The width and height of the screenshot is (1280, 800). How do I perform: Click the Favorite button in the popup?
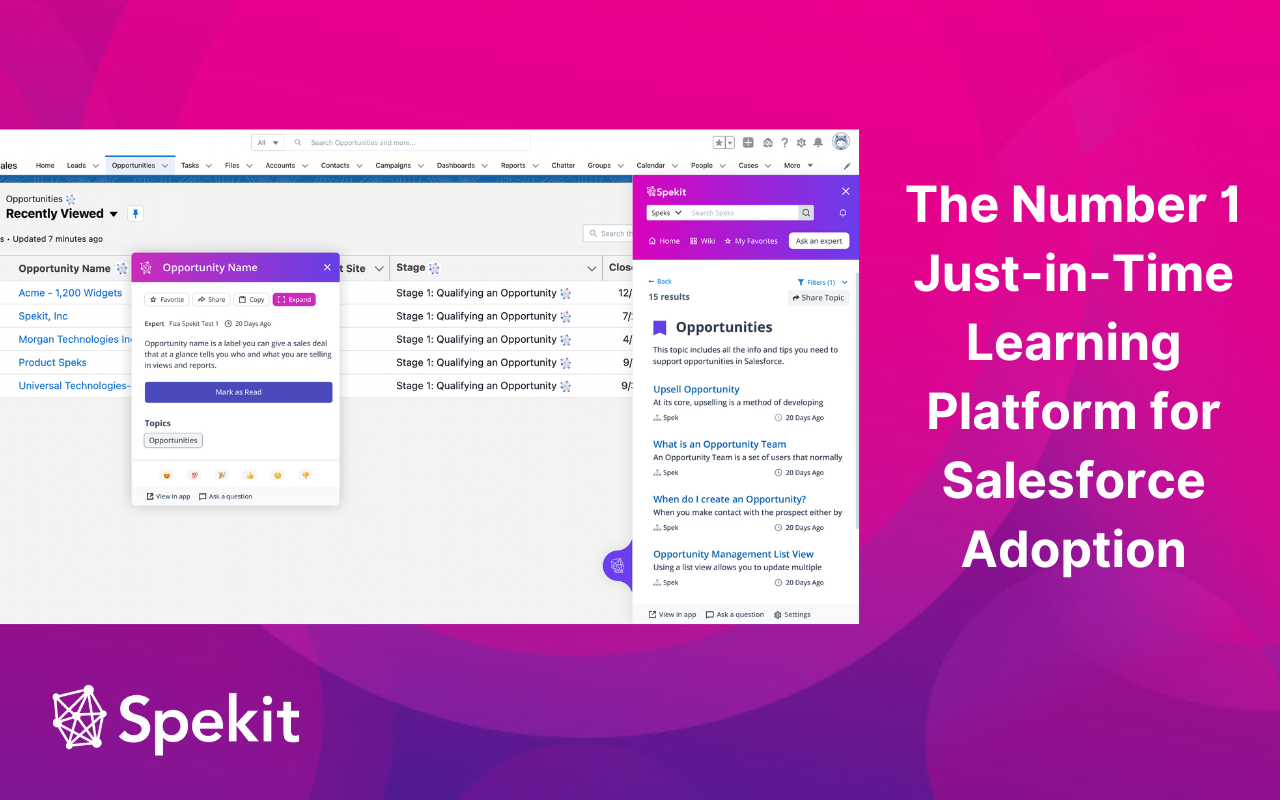(x=167, y=299)
